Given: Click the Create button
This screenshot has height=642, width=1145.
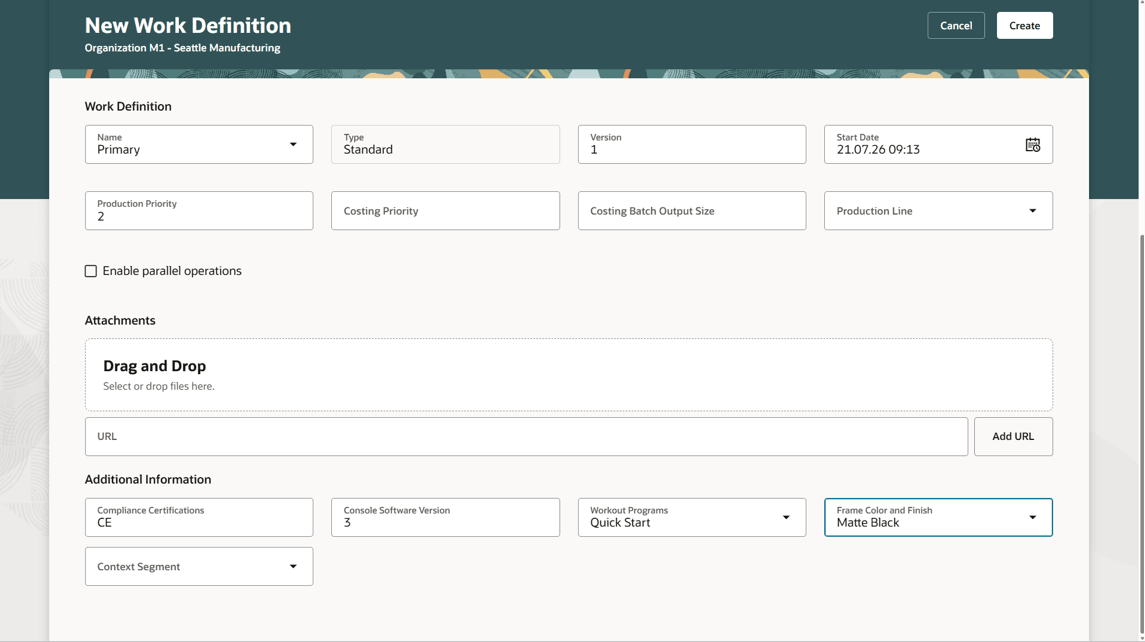Looking at the screenshot, I should point(1024,26).
